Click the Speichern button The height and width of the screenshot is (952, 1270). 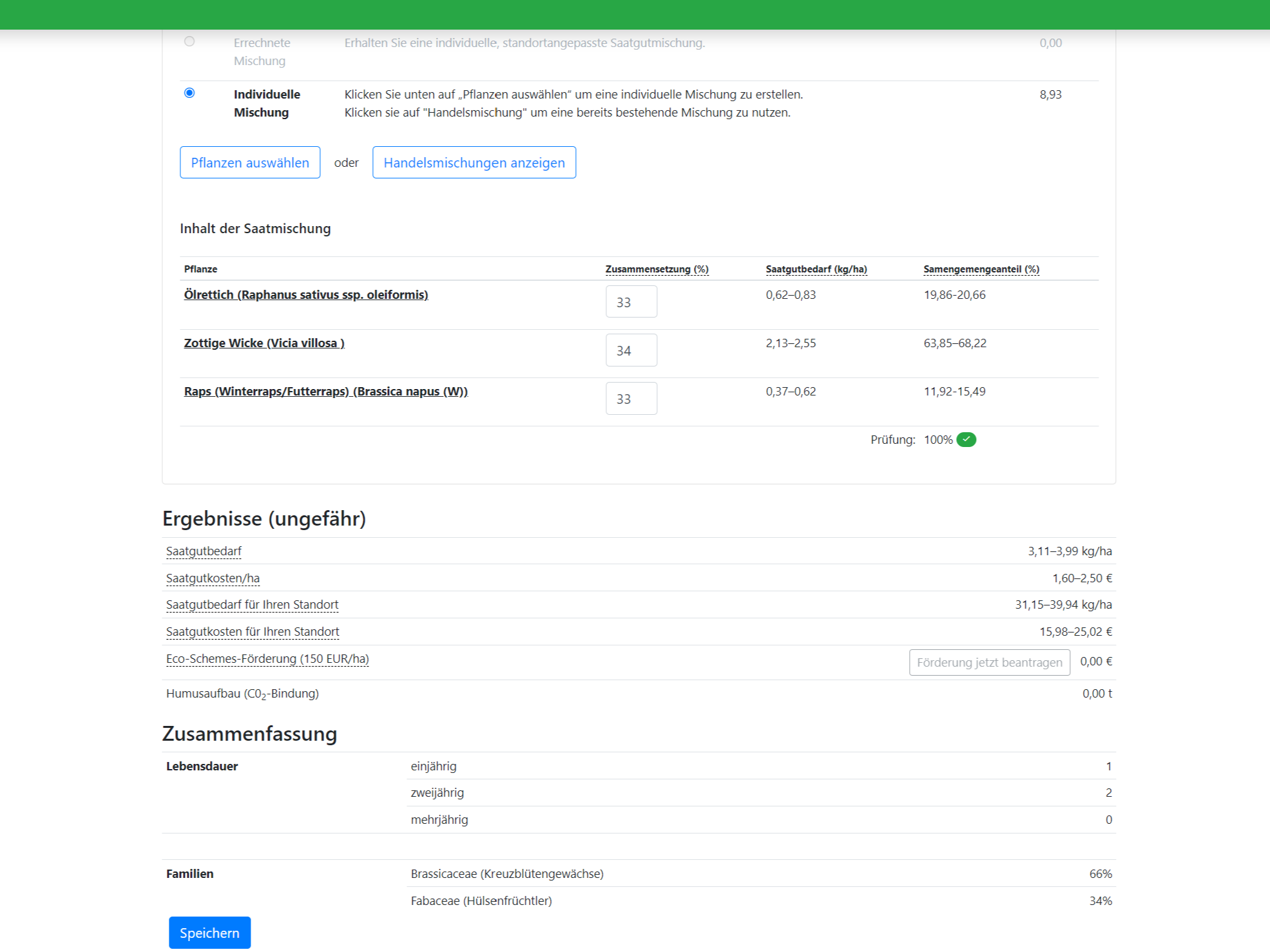pyautogui.click(x=209, y=932)
